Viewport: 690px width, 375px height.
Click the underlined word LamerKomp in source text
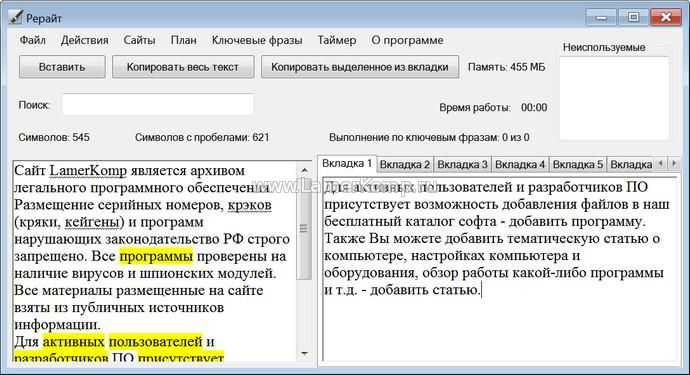coord(88,170)
